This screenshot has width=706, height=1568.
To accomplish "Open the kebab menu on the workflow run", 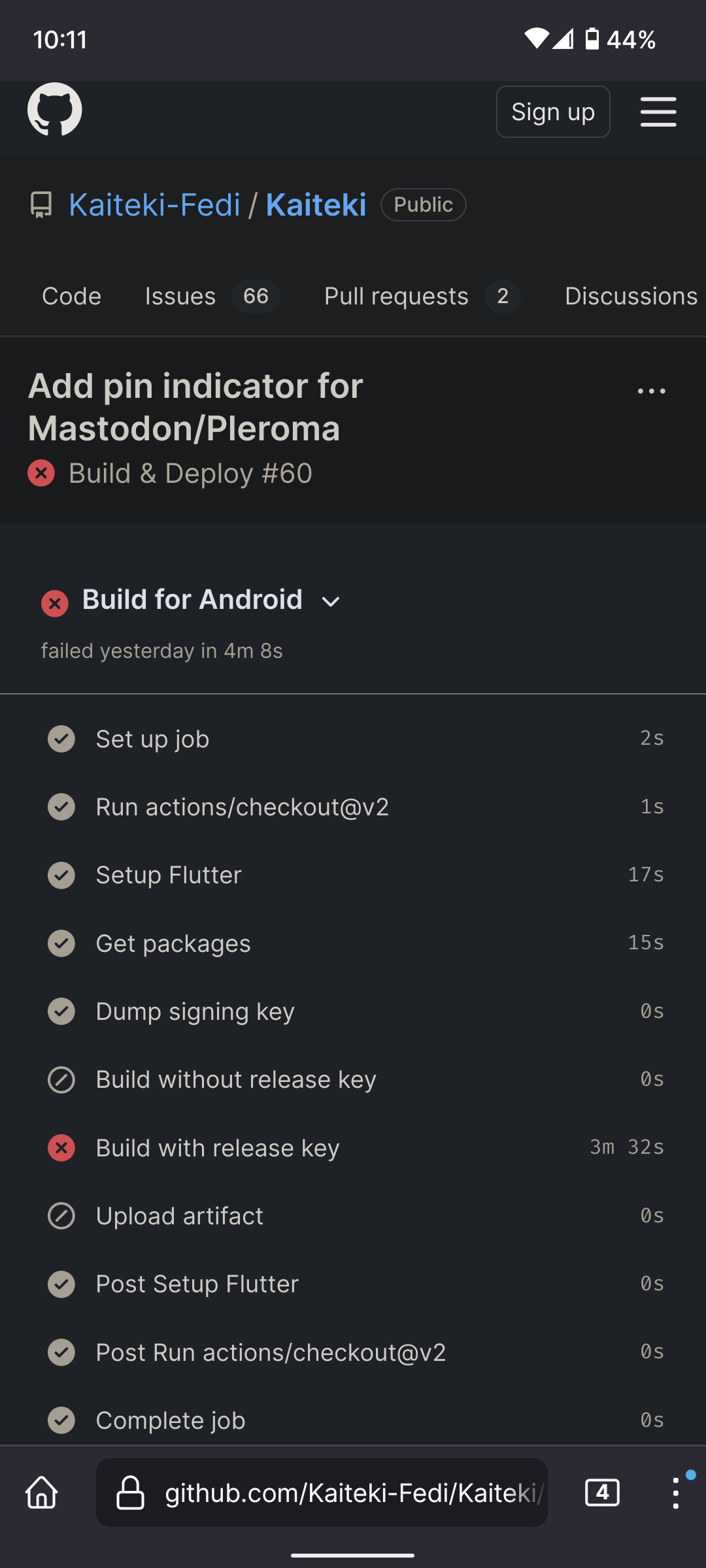I will coord(651,391).
